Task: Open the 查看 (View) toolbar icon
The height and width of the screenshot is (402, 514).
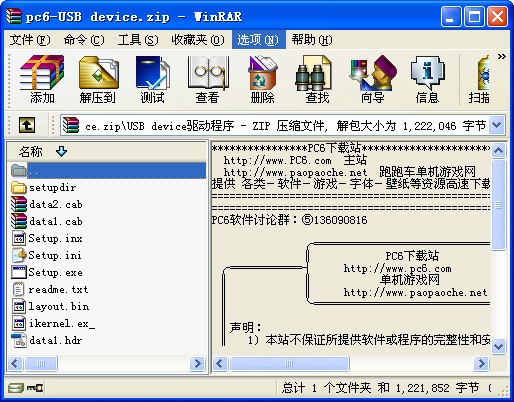Action: pyautogui.click(x=207, y=80)
